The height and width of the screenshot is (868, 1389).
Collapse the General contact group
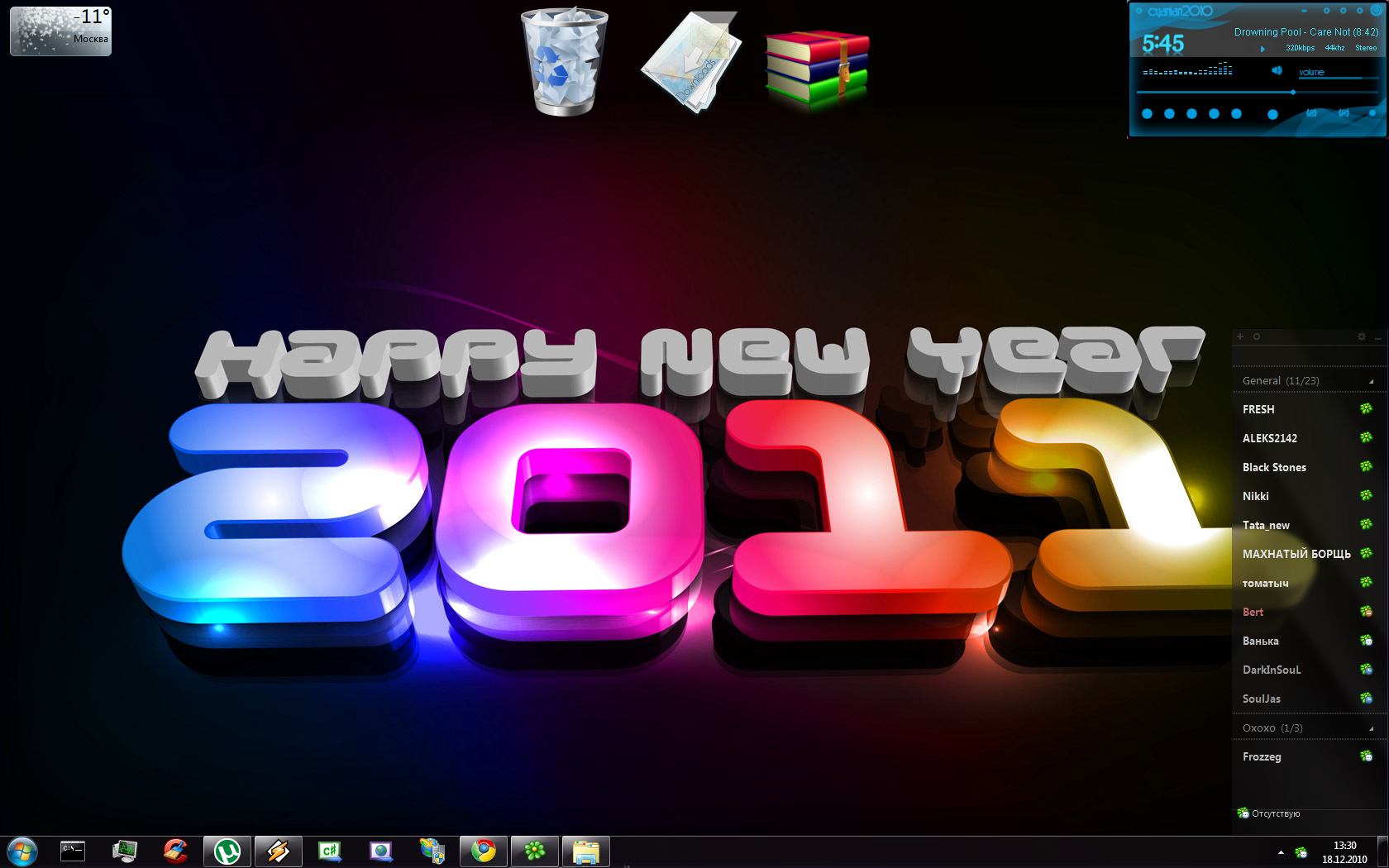(x=1371, y=381)
